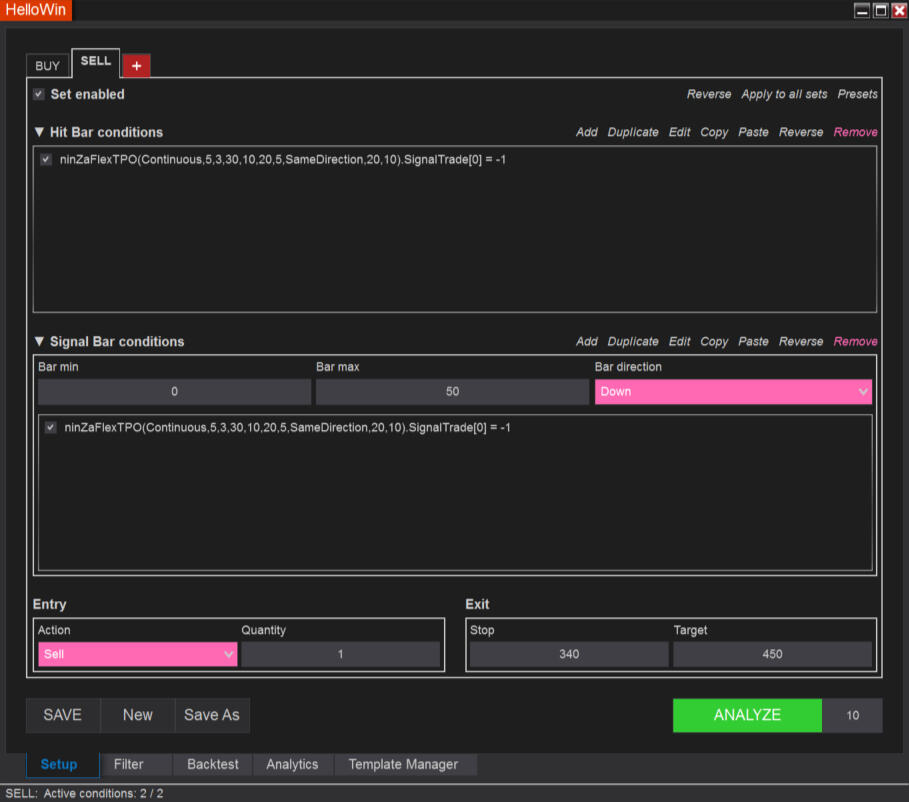Uncheck the Signal Bar ninZaFlexTPO condition
Screen dimensions: 909x802
point(51,427)
